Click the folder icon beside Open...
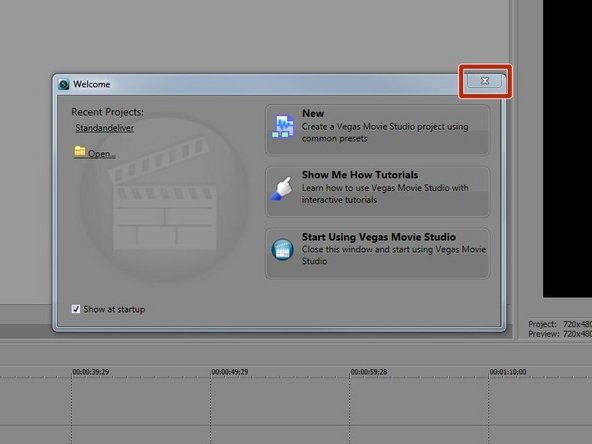Viewport: 592px width, 444px height. (x=80, y=151)
